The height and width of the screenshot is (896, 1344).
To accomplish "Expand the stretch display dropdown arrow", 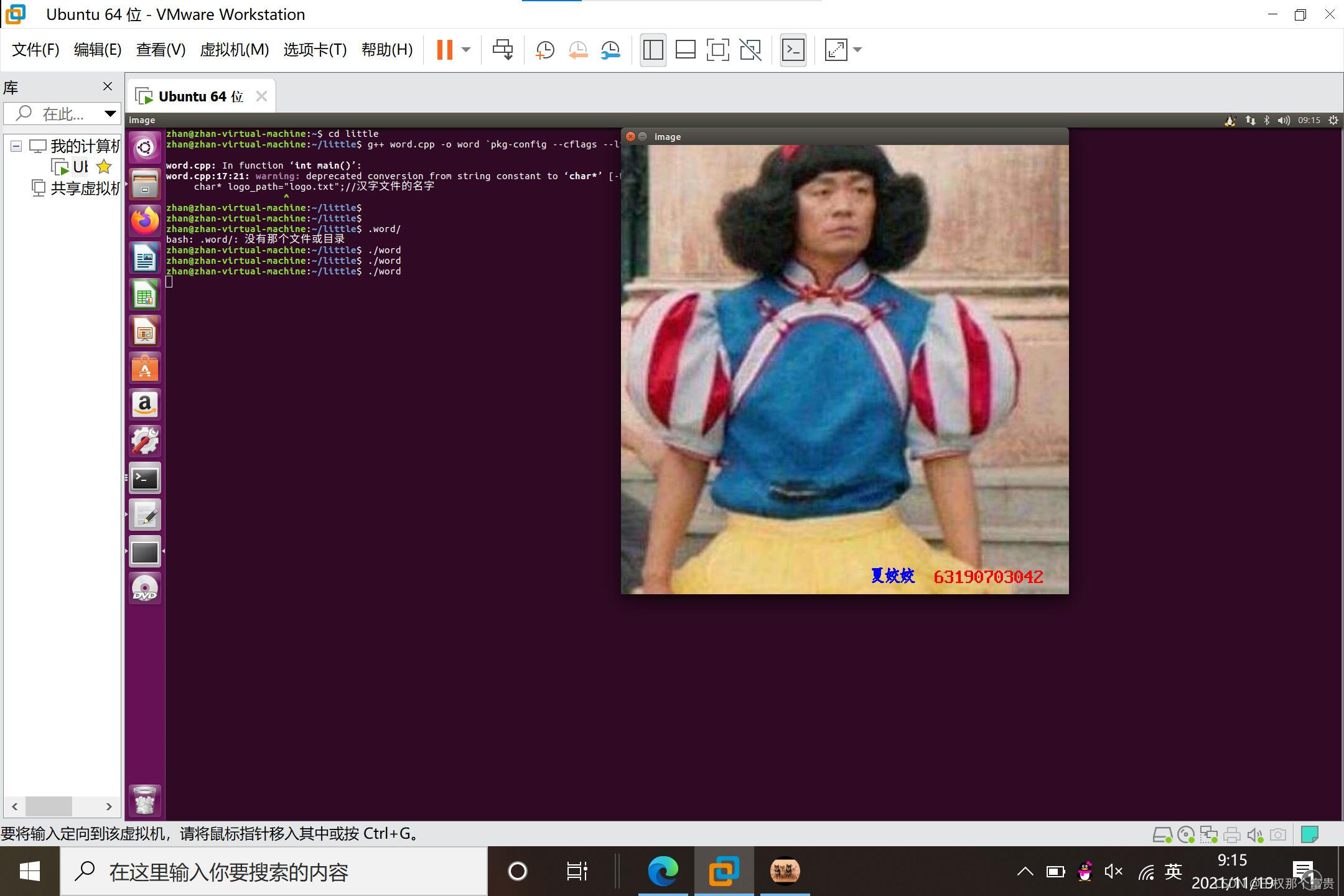I will pos(857,50).
